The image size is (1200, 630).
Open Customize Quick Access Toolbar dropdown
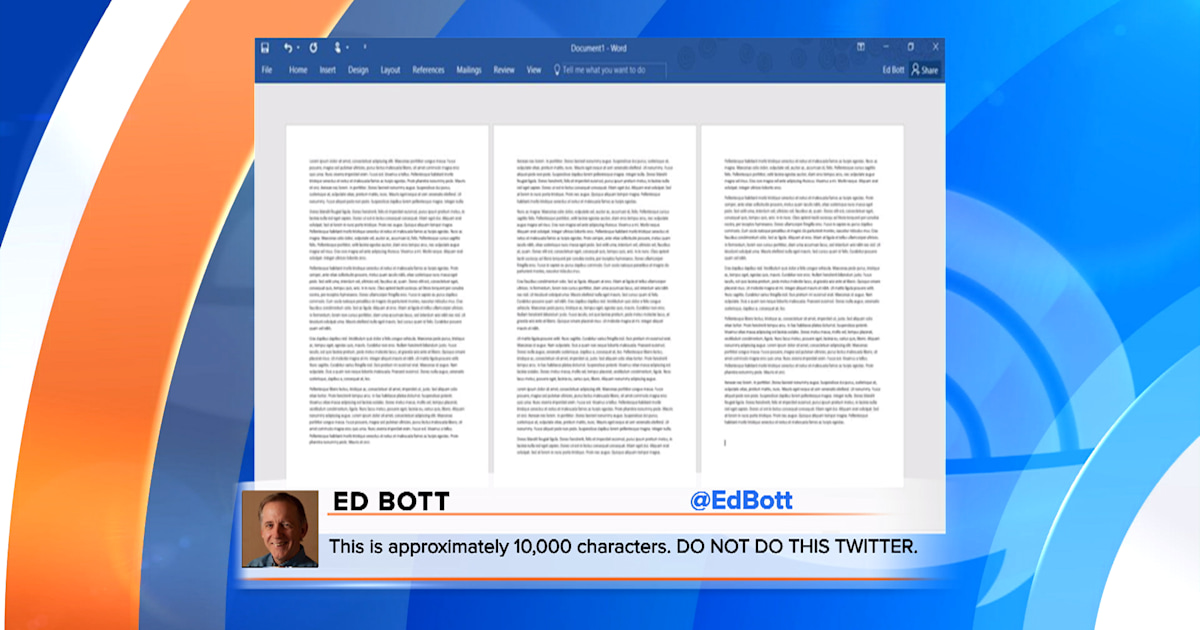pos(365,48)
